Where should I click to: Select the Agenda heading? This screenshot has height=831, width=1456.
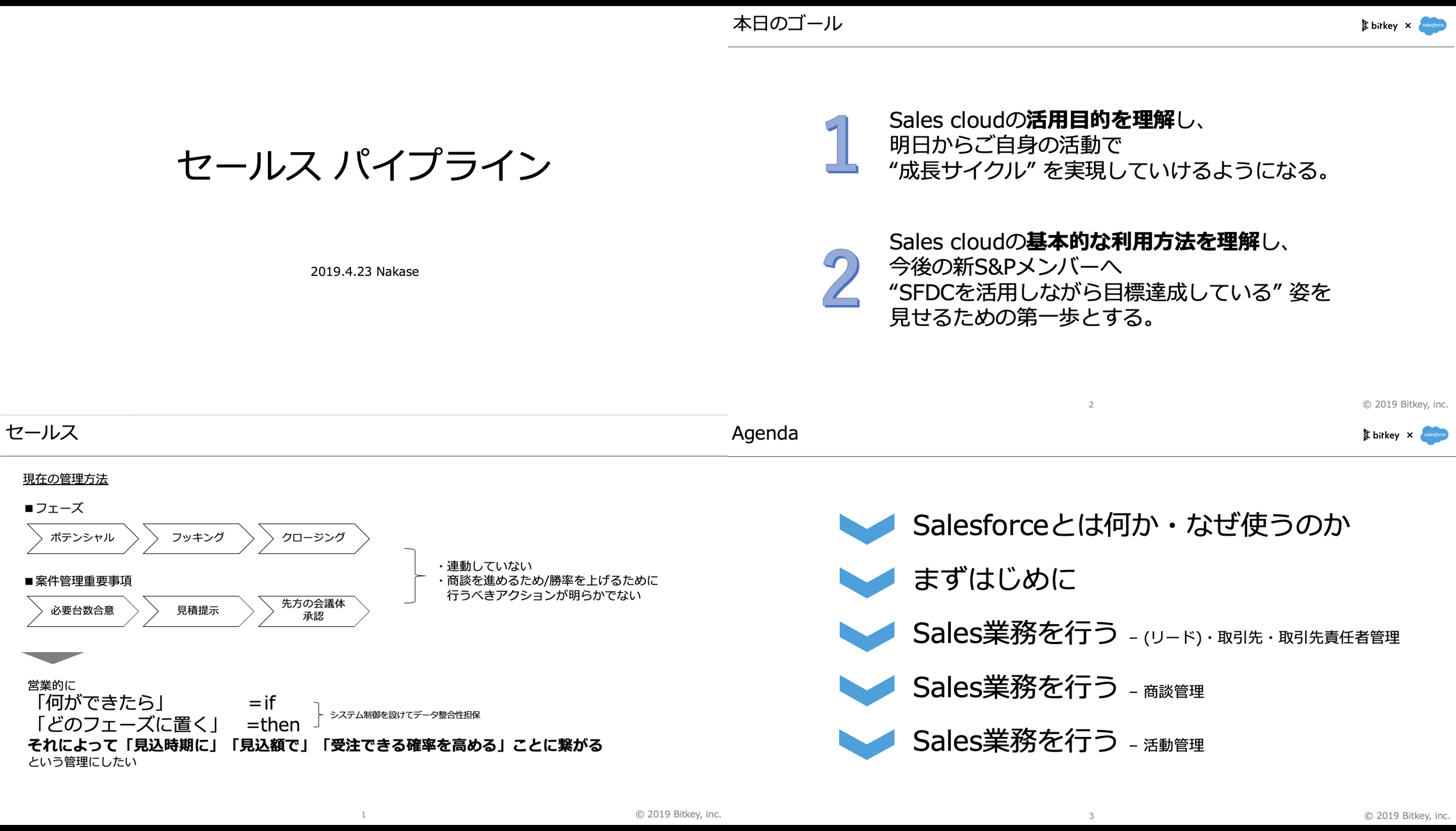pos(764,433)
